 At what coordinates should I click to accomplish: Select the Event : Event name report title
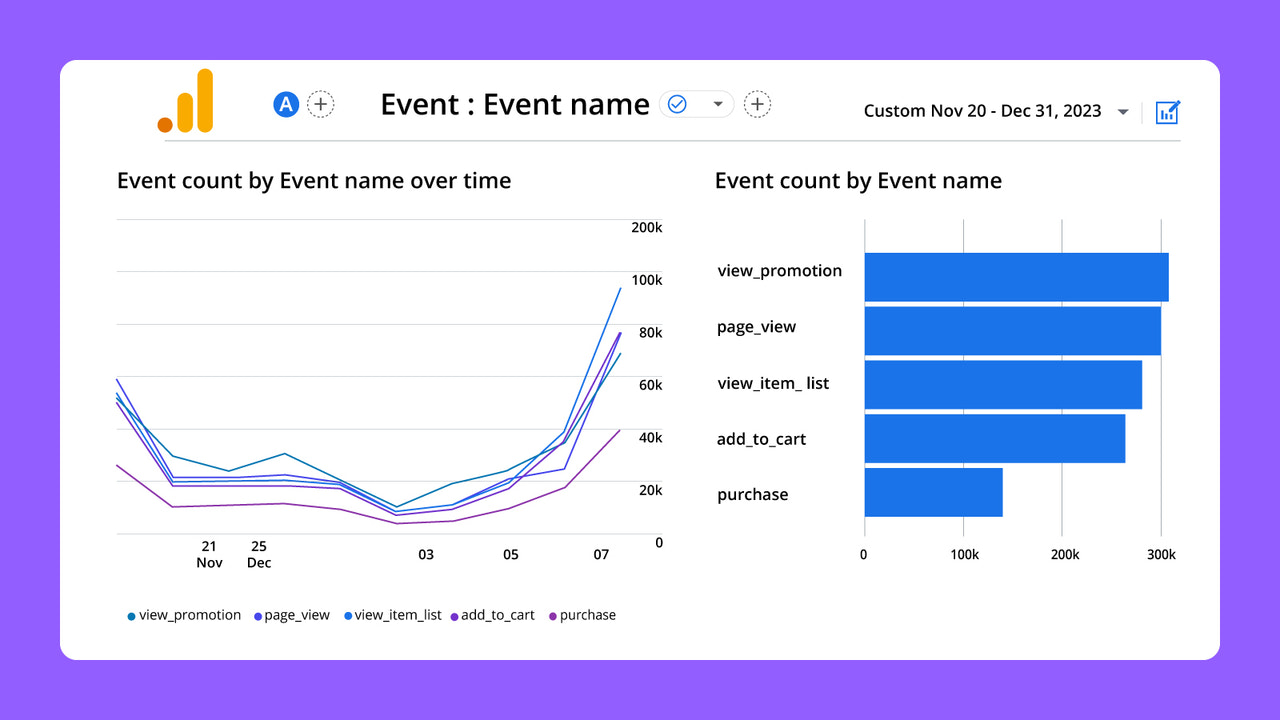click(x=514, y=104)
